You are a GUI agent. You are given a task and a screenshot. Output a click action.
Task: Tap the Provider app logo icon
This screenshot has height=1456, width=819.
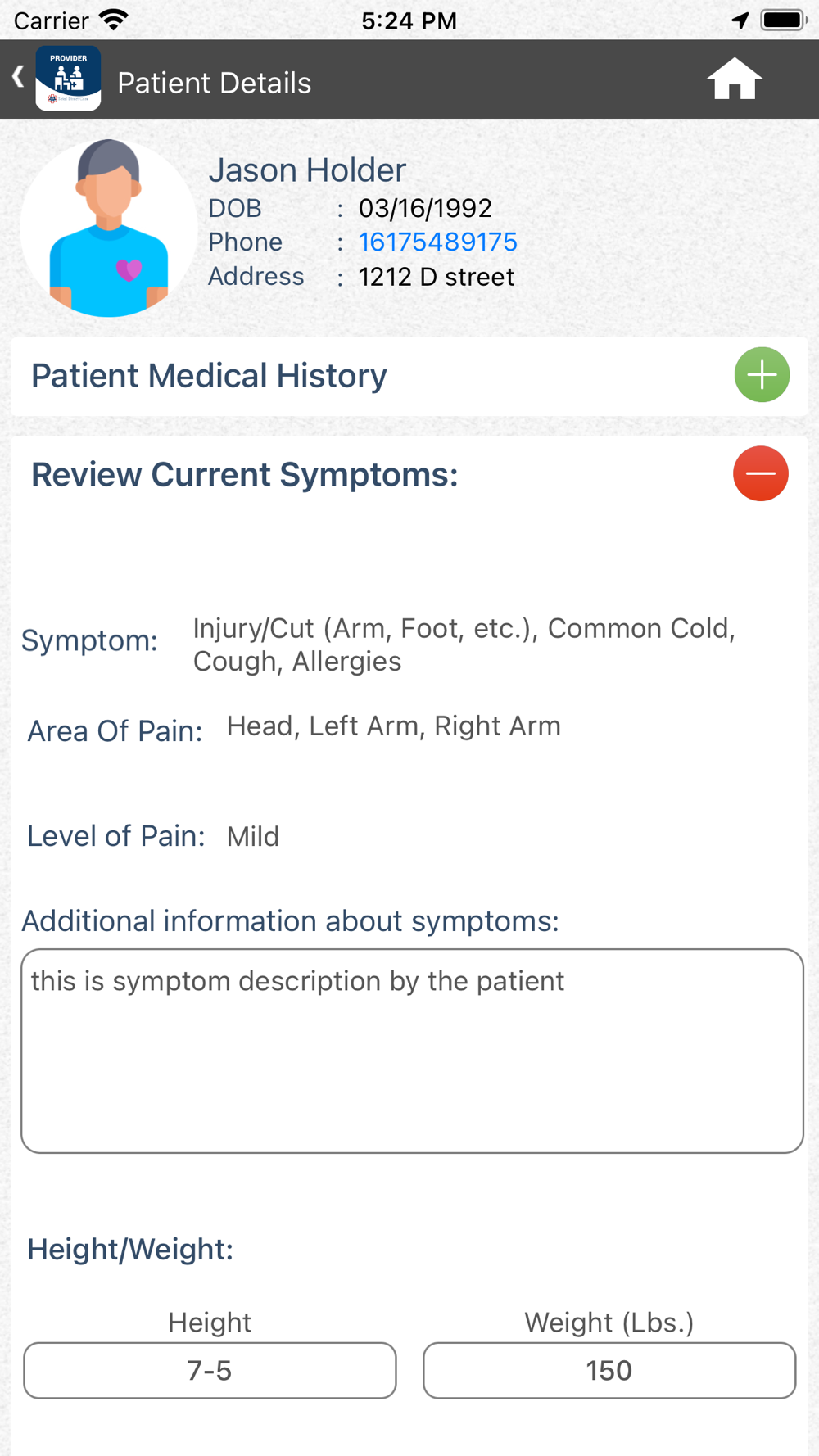(68, 79)
